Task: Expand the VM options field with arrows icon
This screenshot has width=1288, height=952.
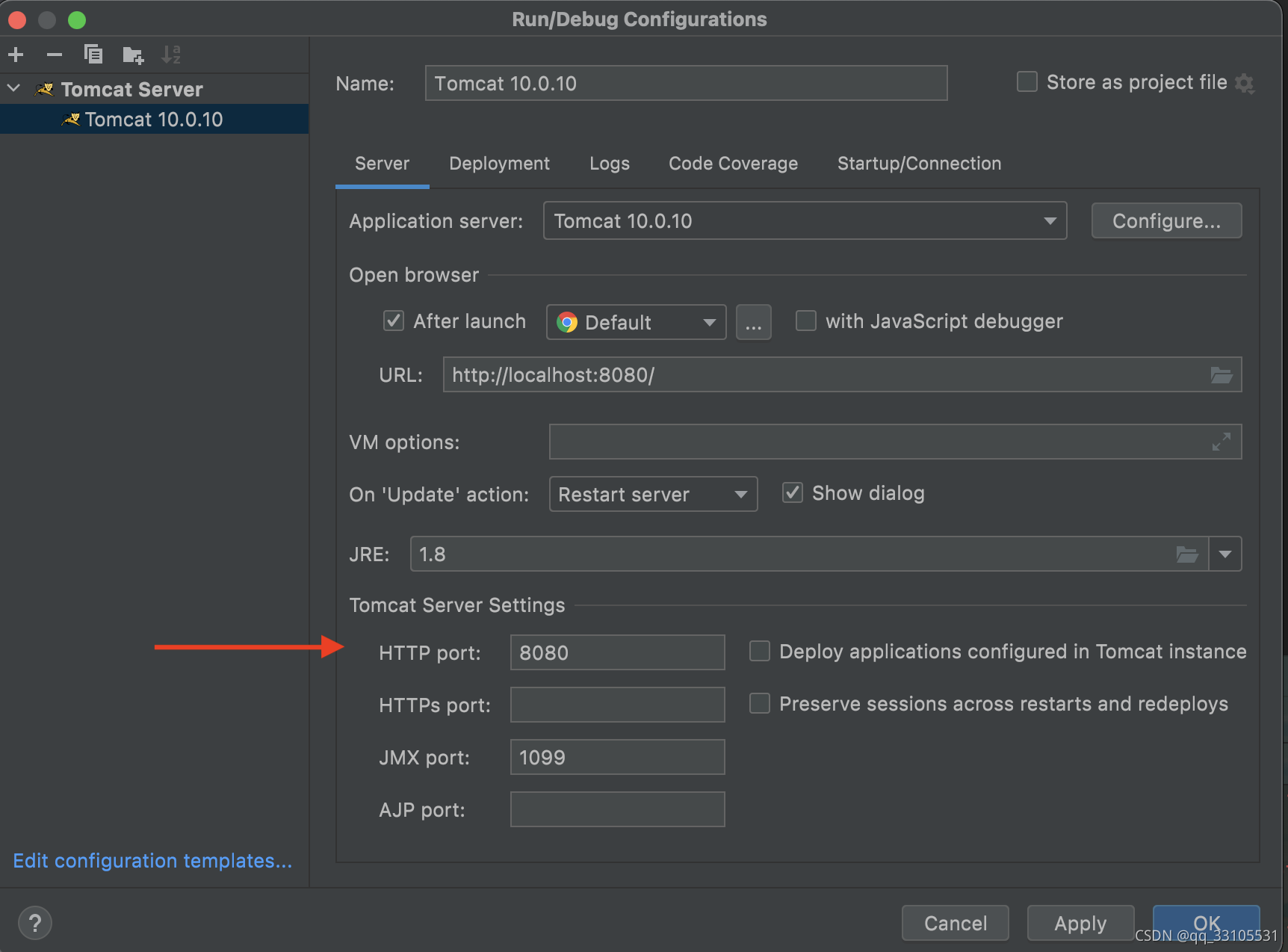Action: [x=1221, y=442]
